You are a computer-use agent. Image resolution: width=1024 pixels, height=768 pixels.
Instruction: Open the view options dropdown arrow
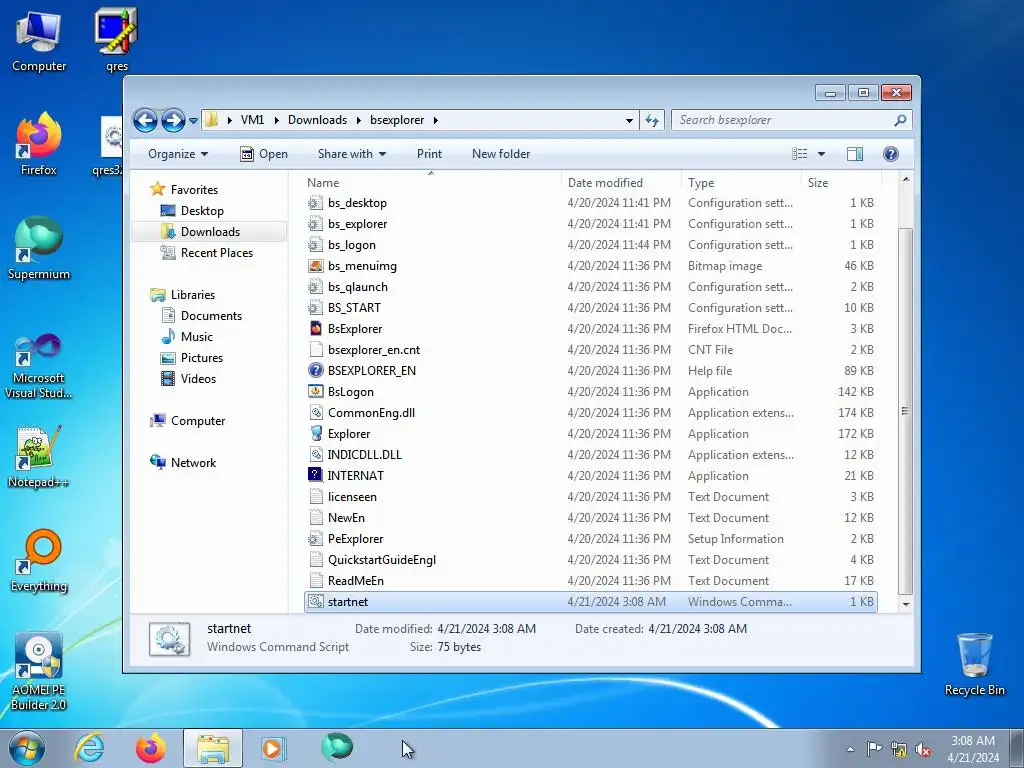pos(821,154)
